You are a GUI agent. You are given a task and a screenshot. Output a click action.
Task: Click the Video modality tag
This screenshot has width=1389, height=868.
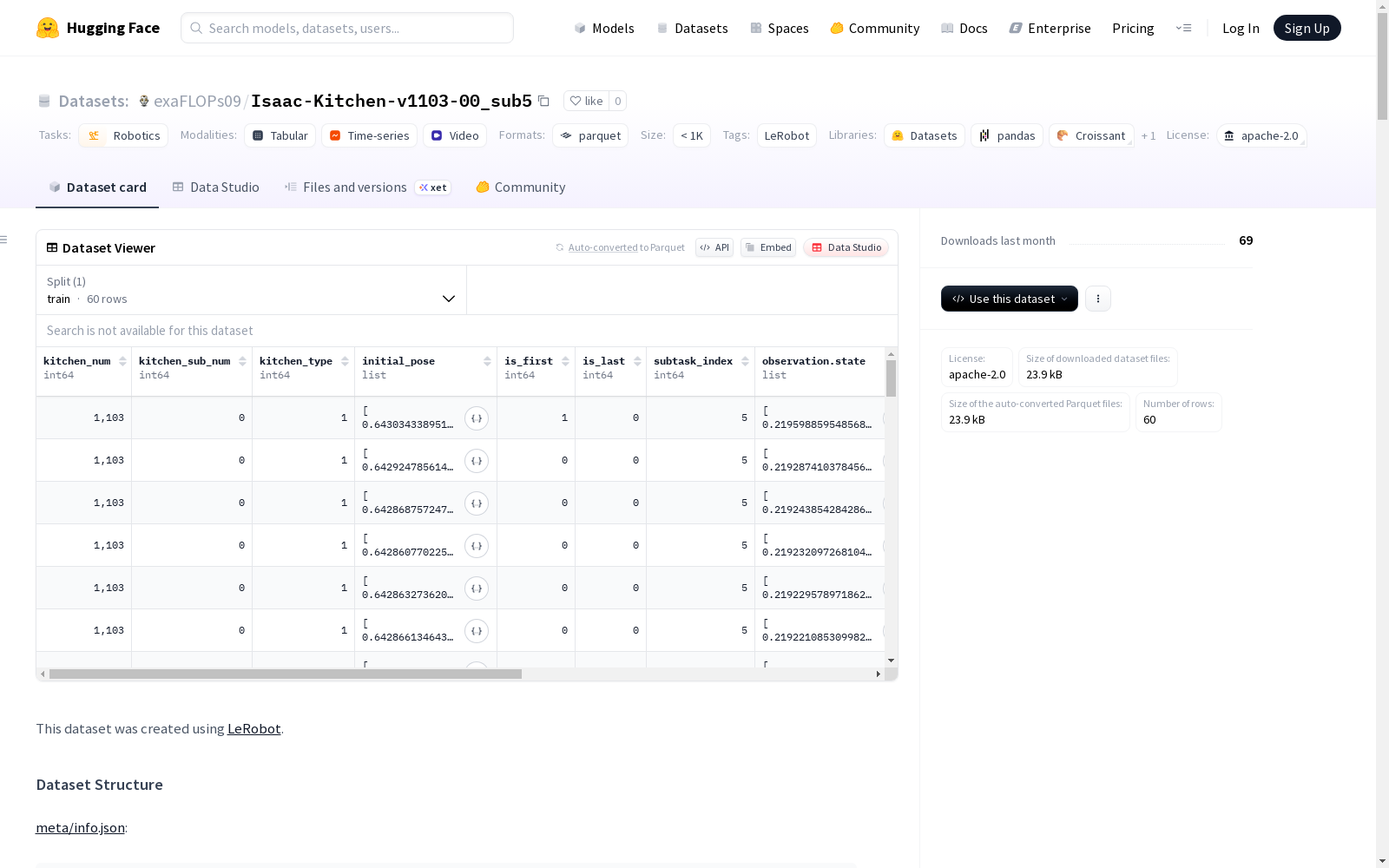tap(455, 135)
